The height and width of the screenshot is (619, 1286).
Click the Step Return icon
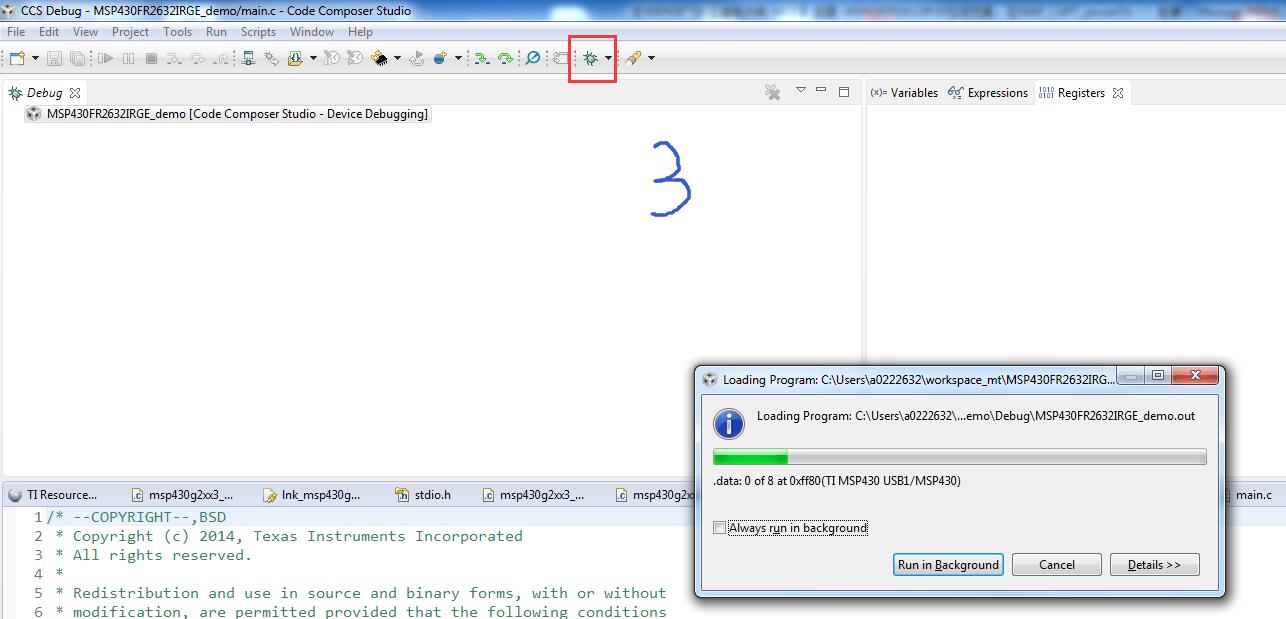click(x=222, y=59)
